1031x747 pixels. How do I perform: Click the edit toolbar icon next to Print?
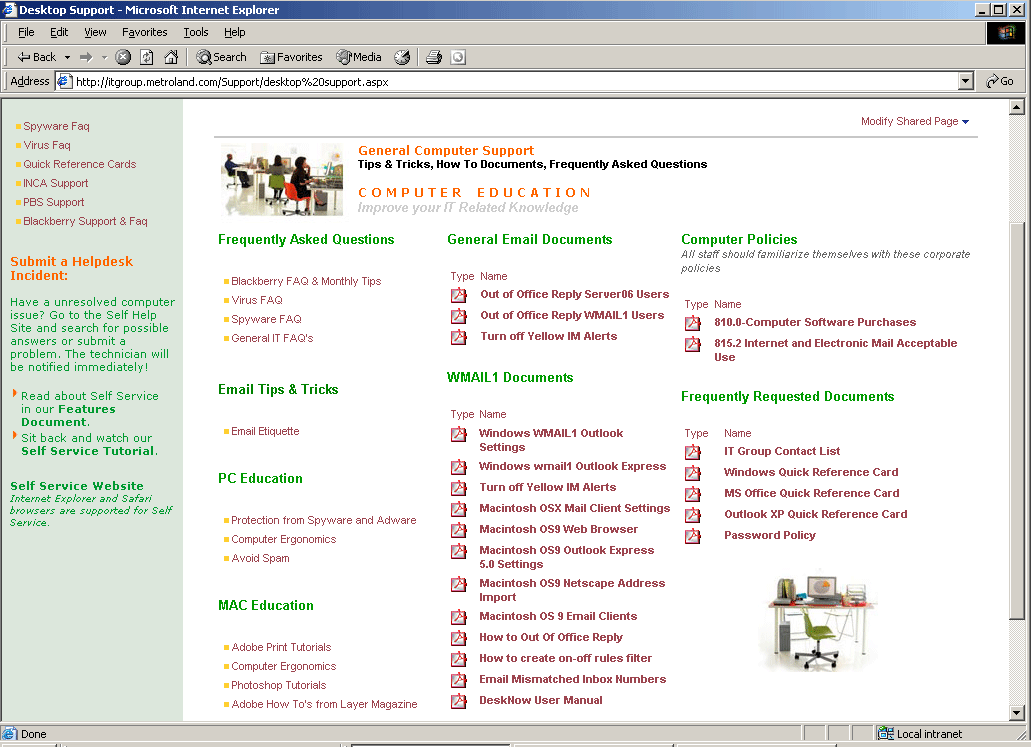point(458,57)
